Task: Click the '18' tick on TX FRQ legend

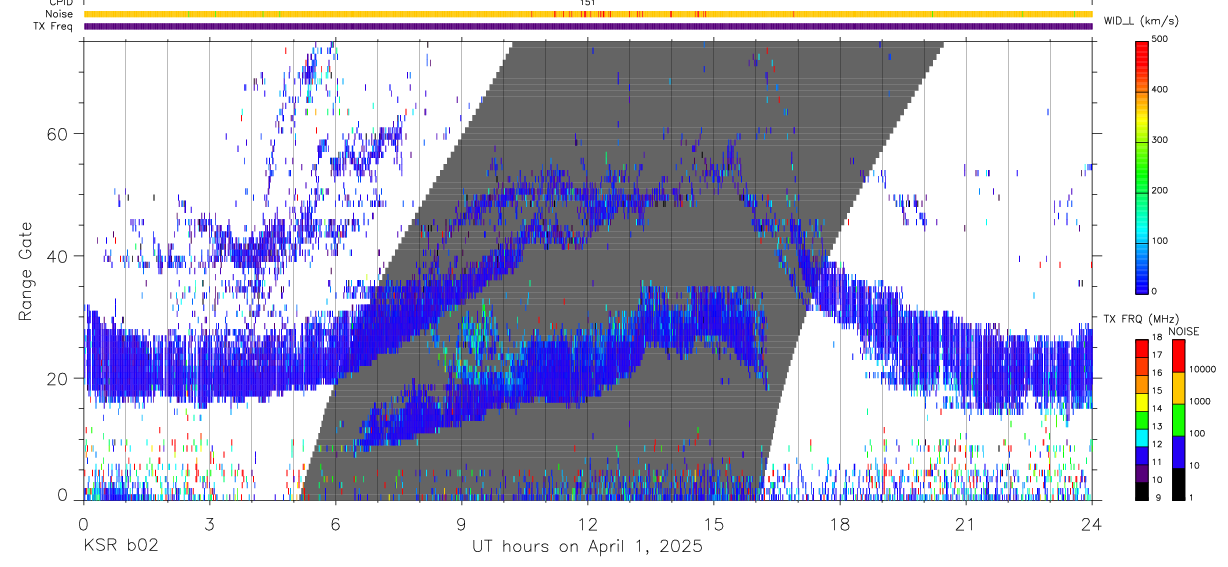Action: click(1157, 338)
